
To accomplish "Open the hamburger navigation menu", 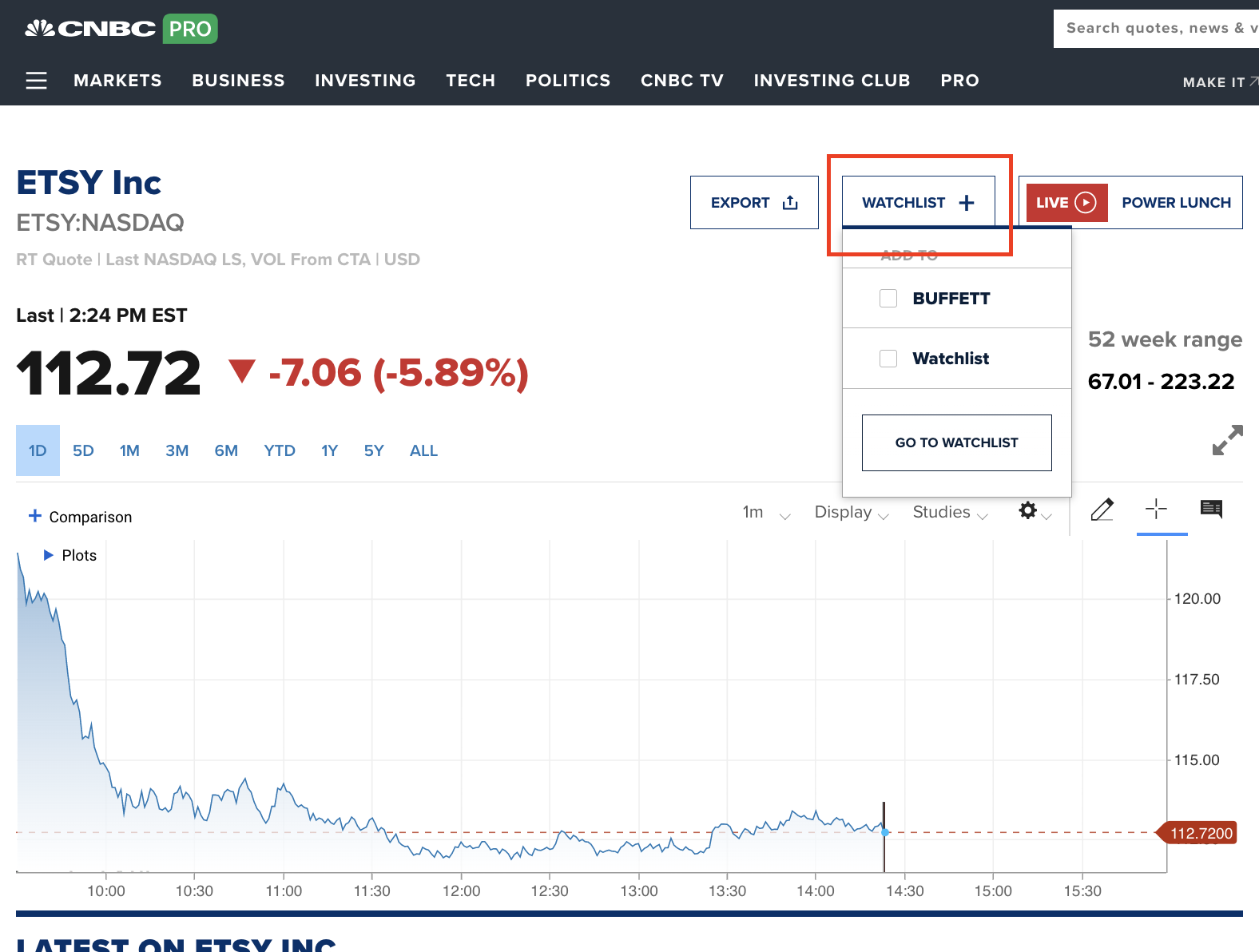I will [36, 81].
